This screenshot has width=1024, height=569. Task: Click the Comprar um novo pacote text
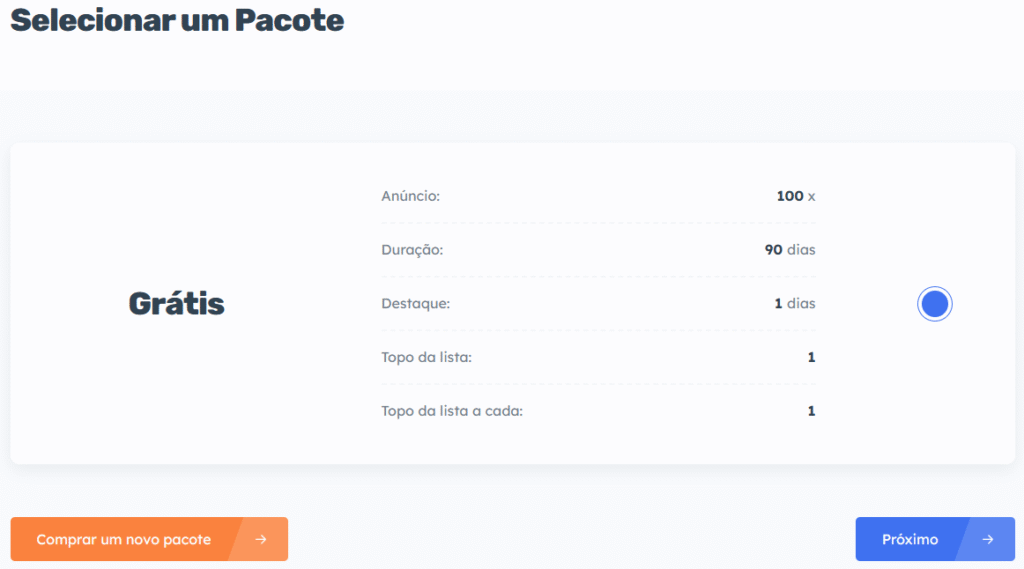click(124, 540)
